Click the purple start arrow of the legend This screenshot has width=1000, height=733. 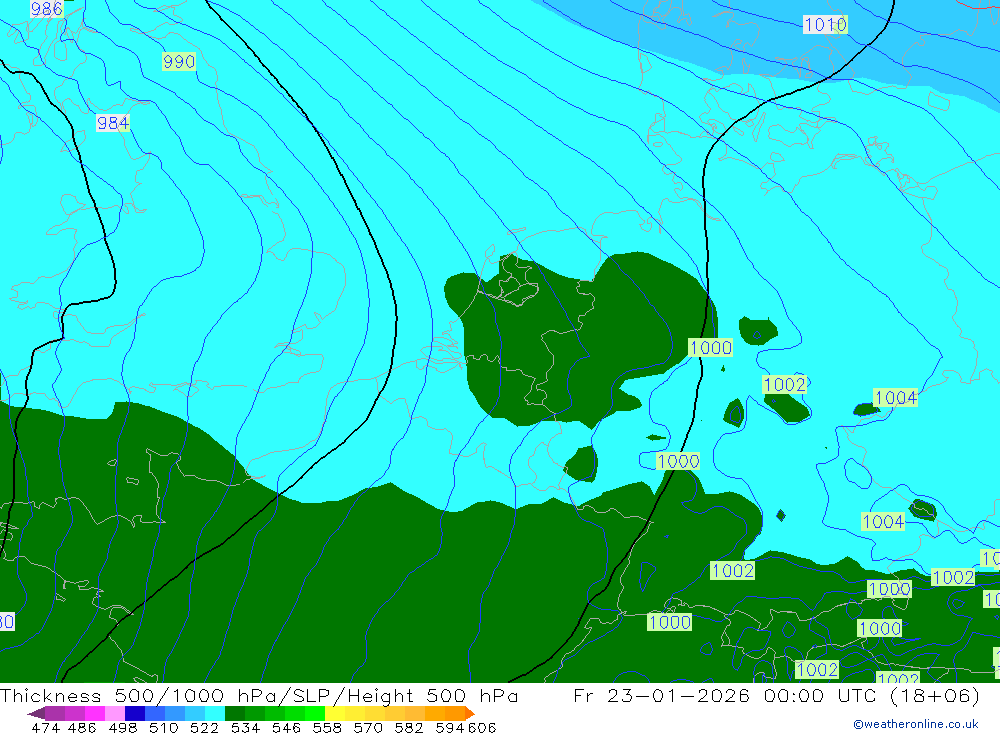tap(36, 713)
